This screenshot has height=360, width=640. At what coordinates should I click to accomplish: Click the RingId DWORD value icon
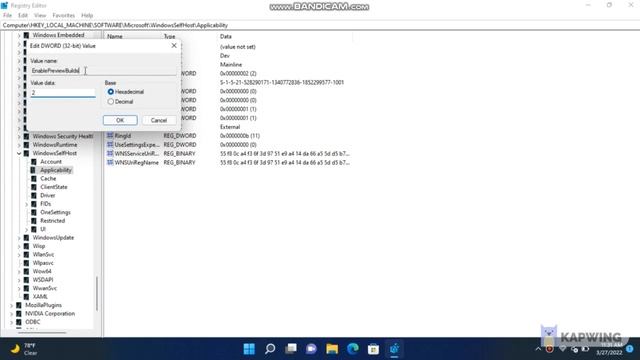tap(110, 136)
